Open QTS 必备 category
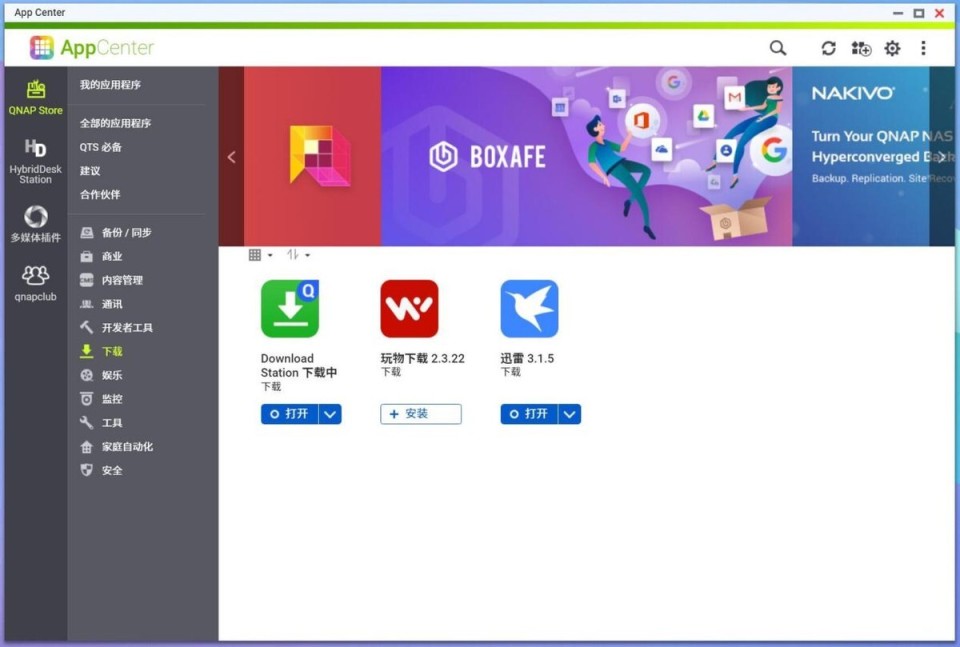 pos(100,147)
